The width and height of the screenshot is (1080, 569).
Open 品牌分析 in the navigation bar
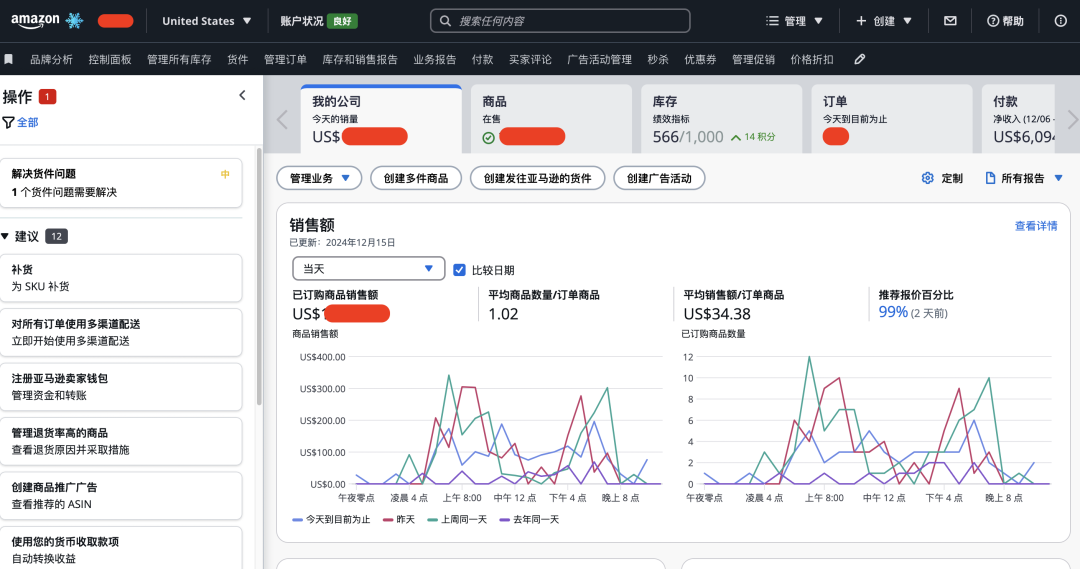52,60
